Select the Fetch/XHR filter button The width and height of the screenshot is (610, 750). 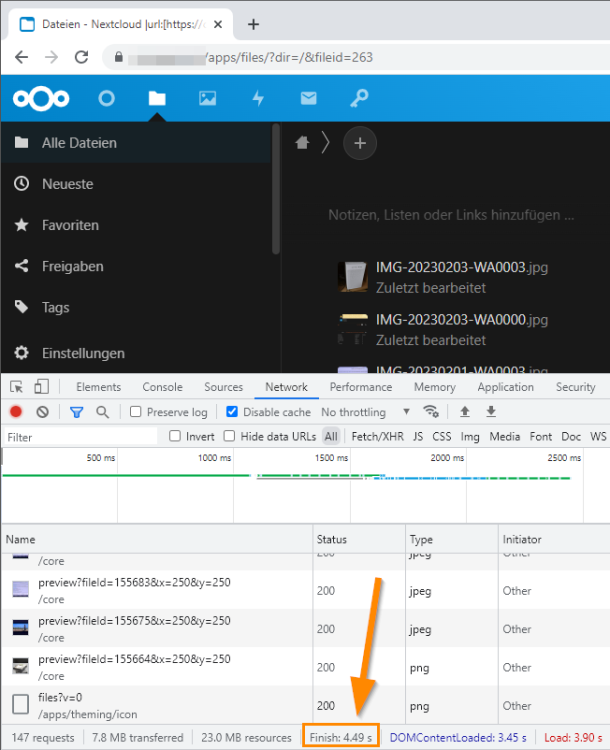click(x=377, y=436)
